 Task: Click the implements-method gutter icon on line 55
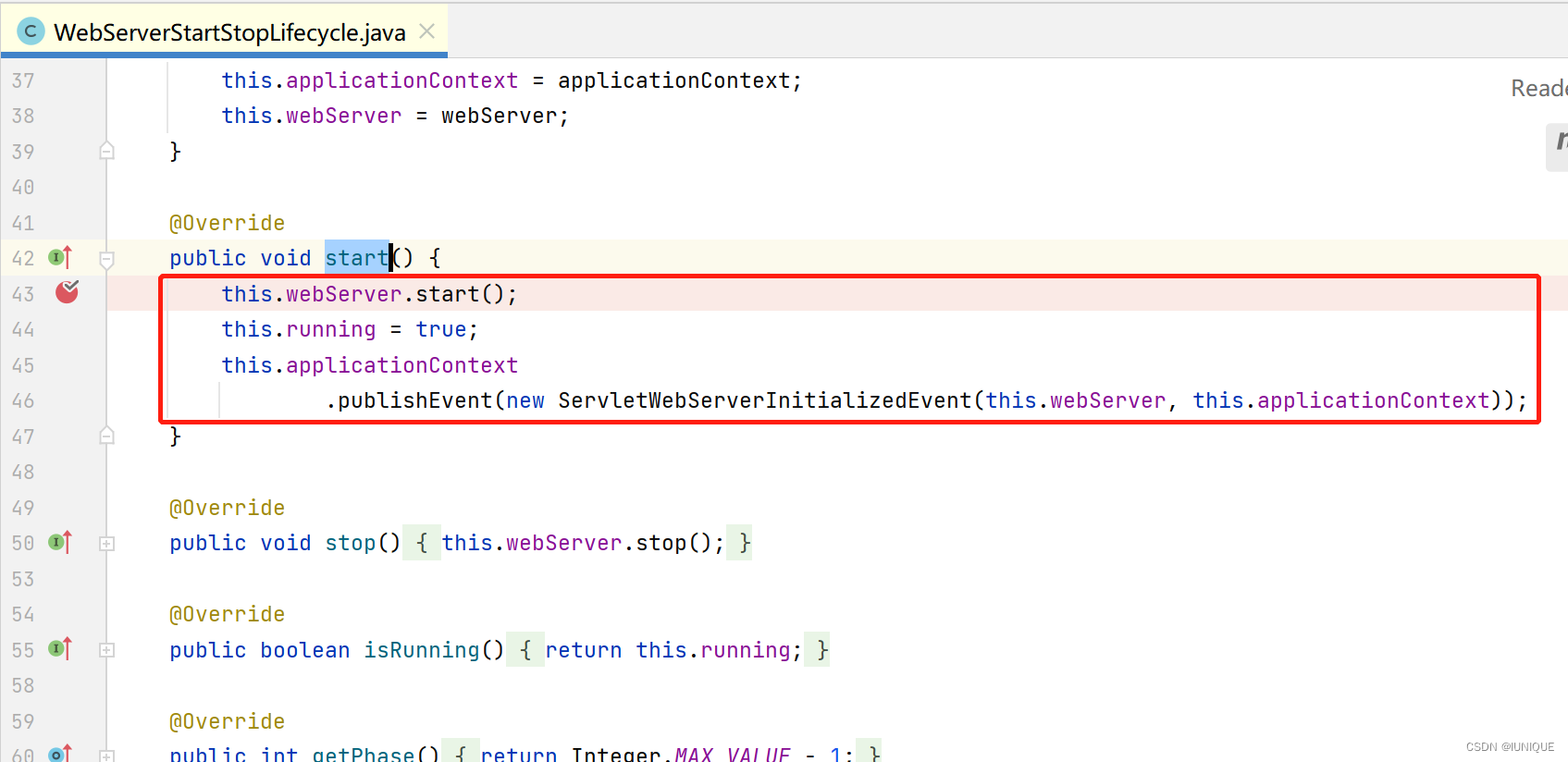pos(60,649)
